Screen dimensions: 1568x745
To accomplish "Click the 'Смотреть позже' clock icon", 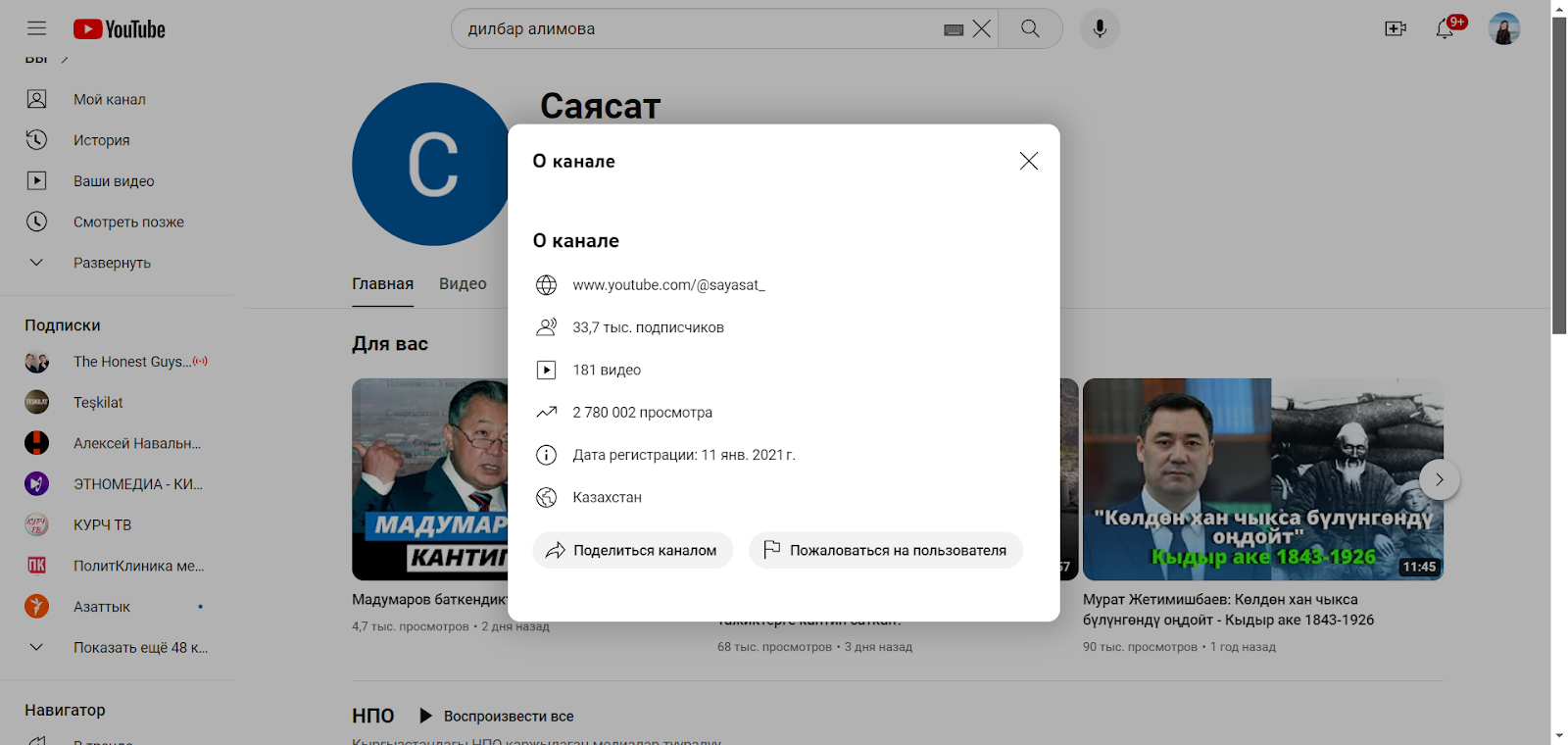I will point(36,222).
